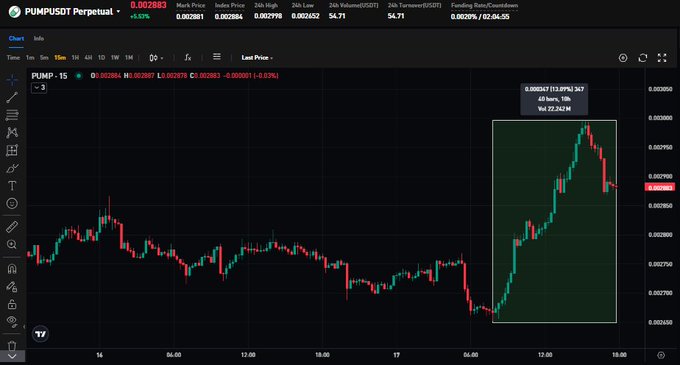680x365 pixels.
Task: Hide all drawings with eye icon
Action: click(x=12, y=321)
